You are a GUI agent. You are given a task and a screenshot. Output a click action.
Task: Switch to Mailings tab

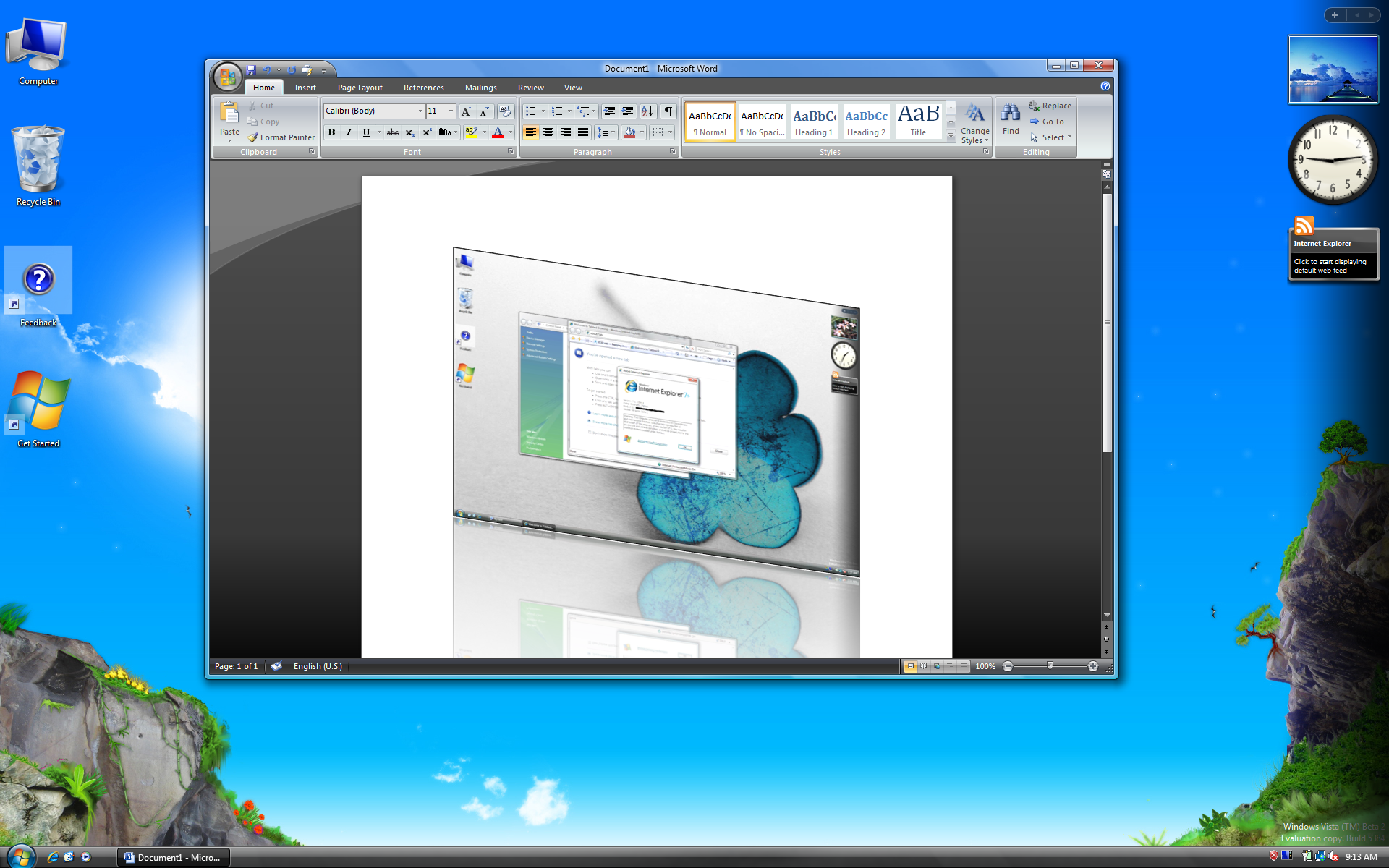pyautogui.click(x=481, y=88)
